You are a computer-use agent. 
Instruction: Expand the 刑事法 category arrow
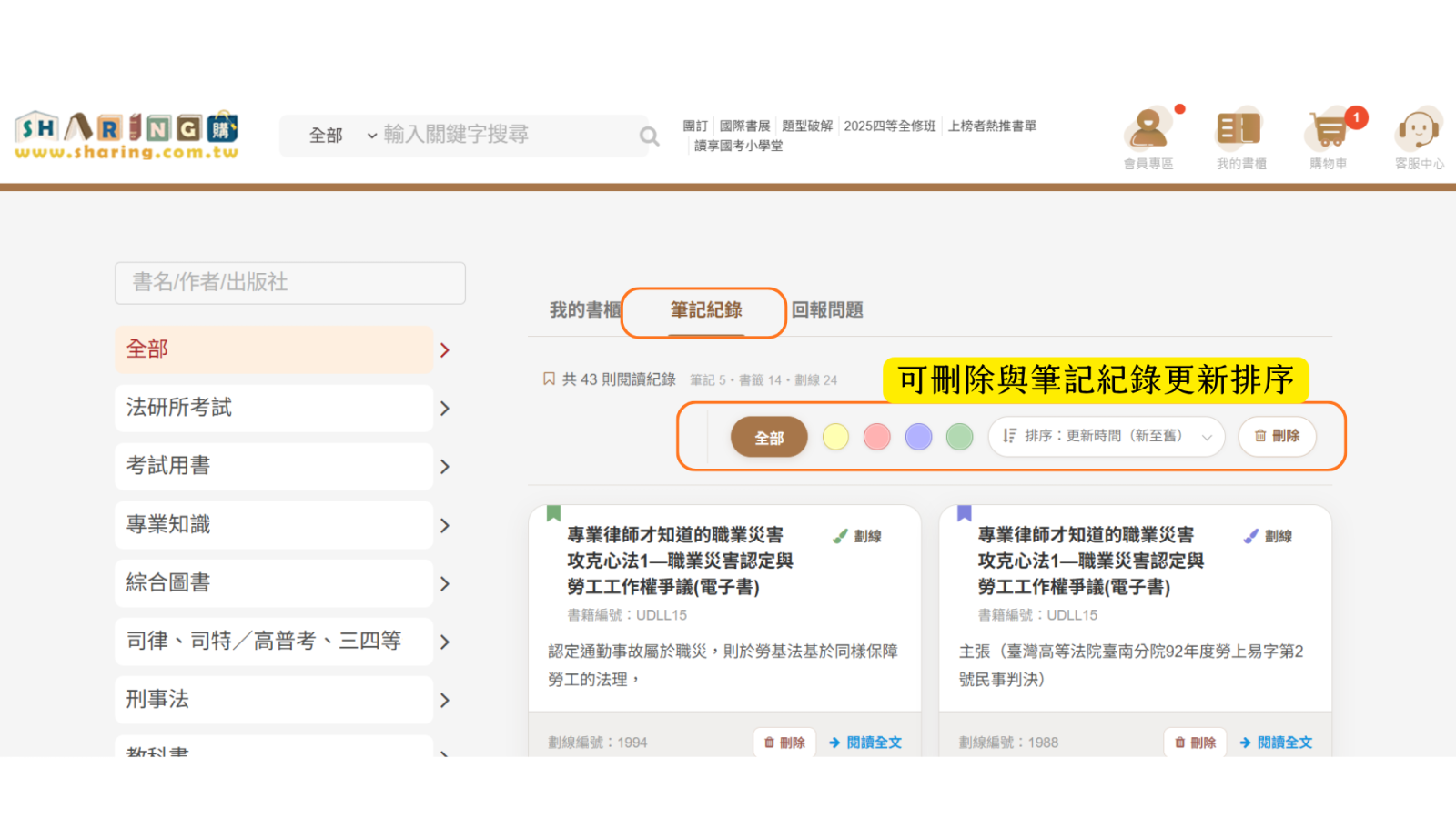(445, 701)
